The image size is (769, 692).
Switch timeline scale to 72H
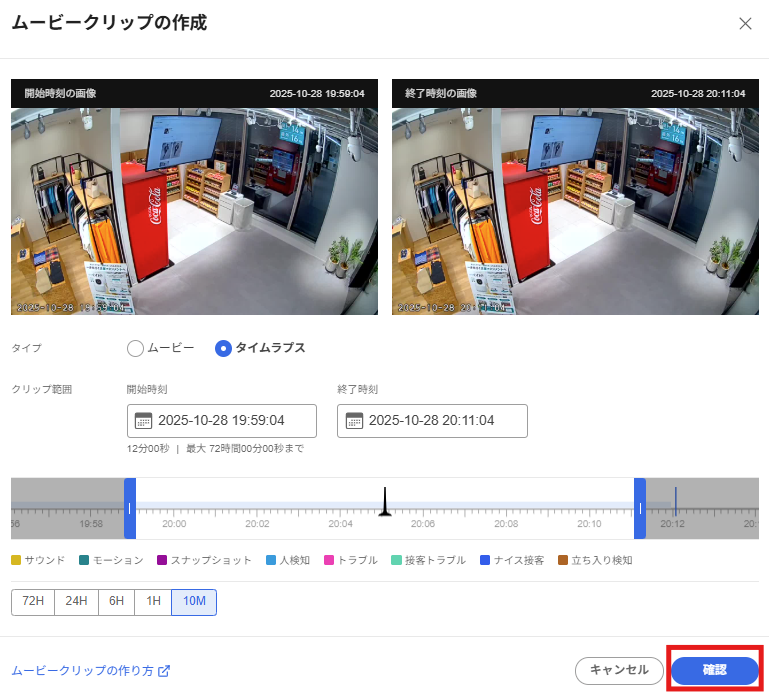pos(33,602)
